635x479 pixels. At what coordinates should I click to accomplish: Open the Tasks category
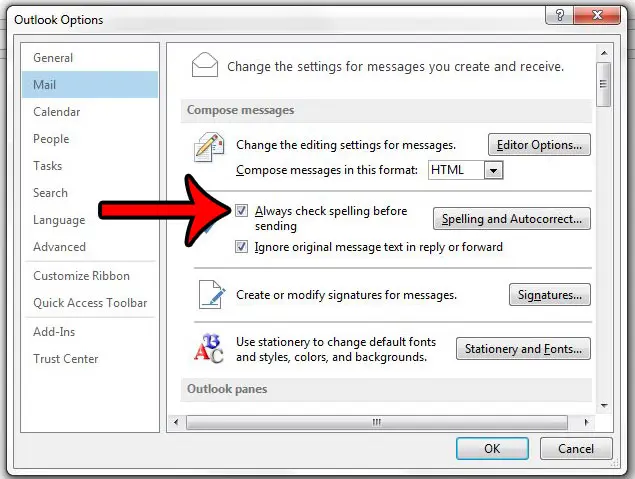click(x=90, y=166)
